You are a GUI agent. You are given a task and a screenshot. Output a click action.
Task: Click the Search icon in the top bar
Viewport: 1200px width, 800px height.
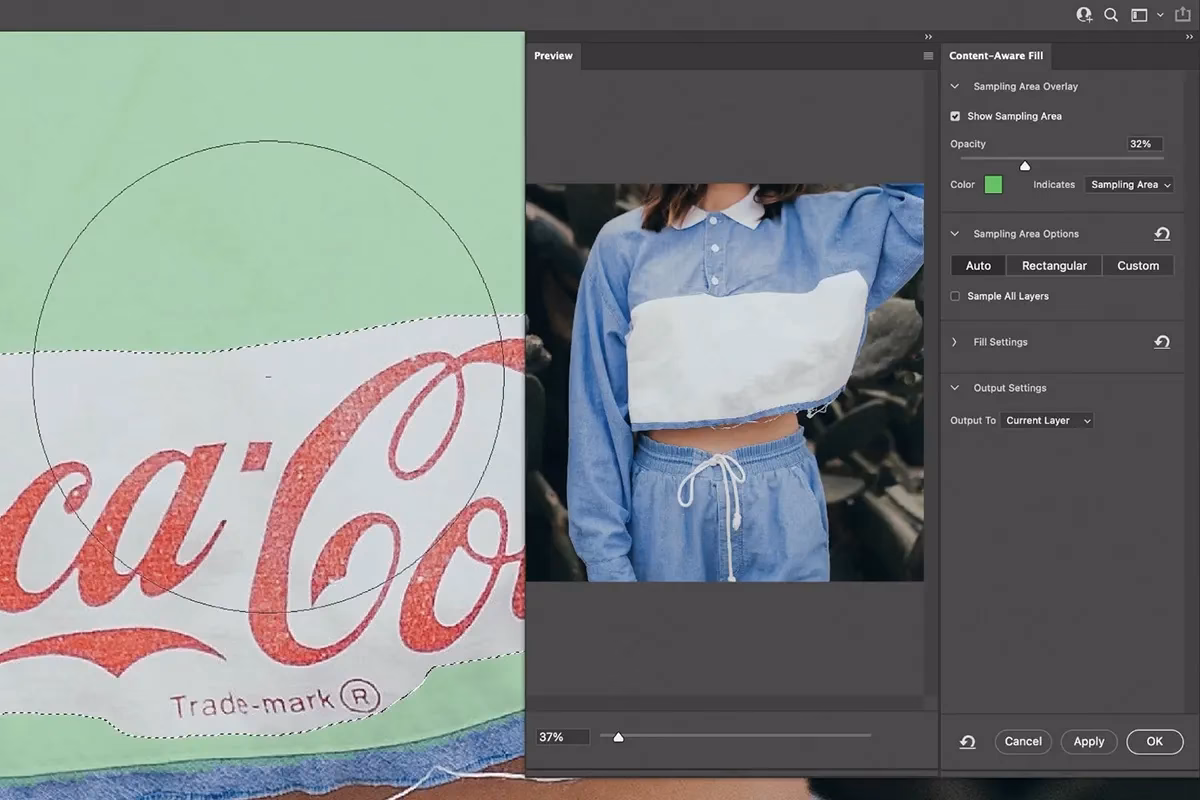(x=1110, y=15)
